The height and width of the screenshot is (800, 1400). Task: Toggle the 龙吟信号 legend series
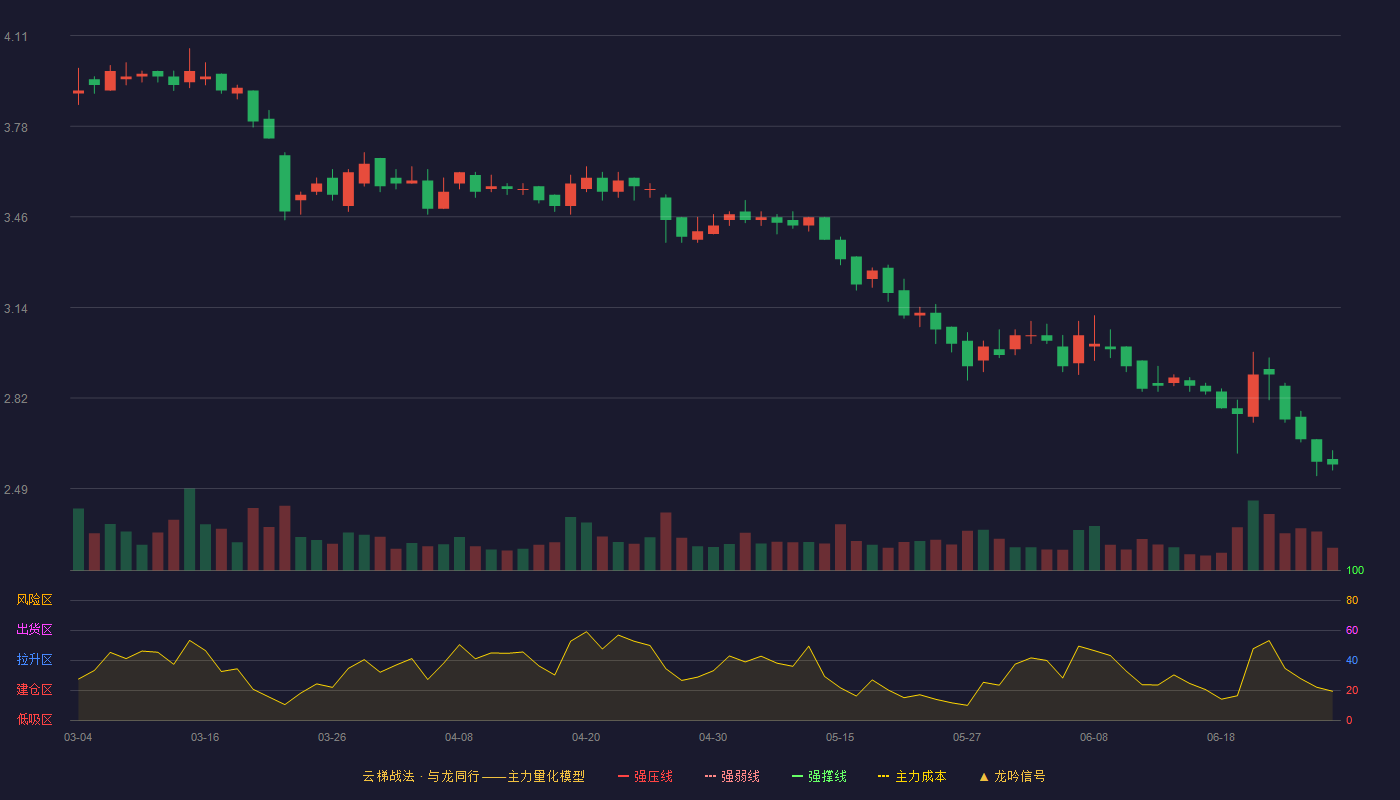click(1012, 776)
